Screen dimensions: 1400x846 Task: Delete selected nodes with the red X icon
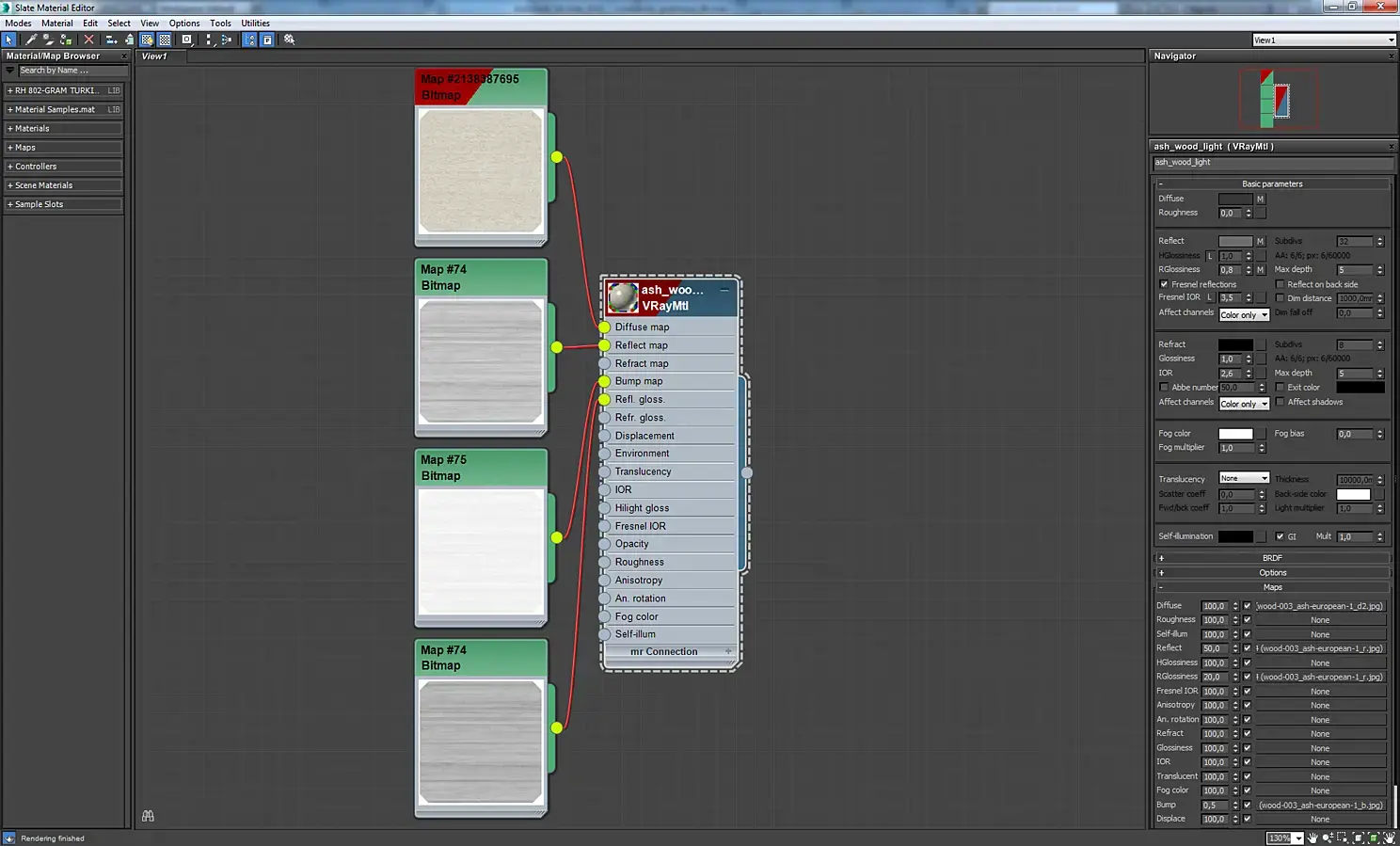(x=88, y=40)
